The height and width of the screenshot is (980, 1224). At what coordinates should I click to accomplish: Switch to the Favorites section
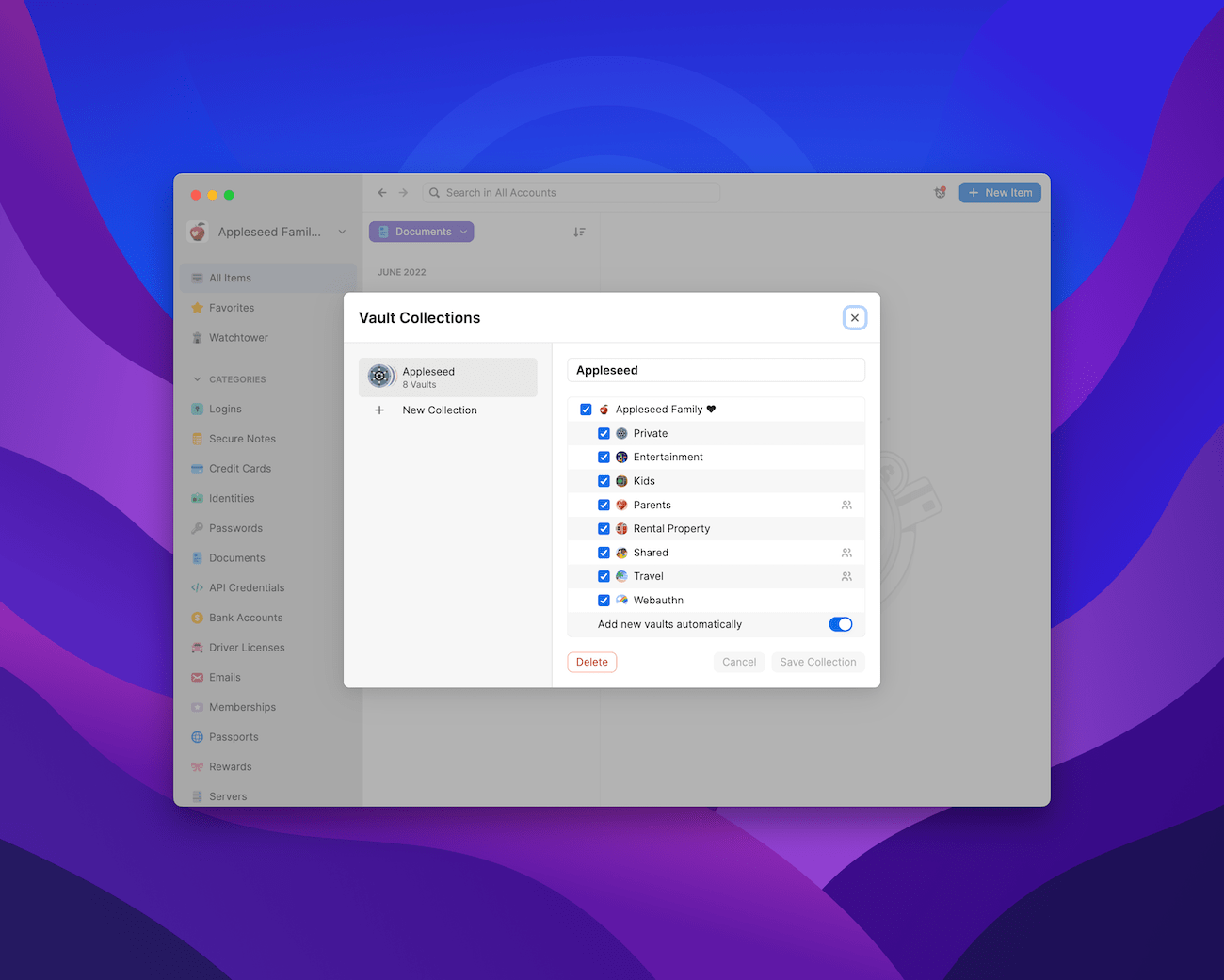tap(230, 308)
